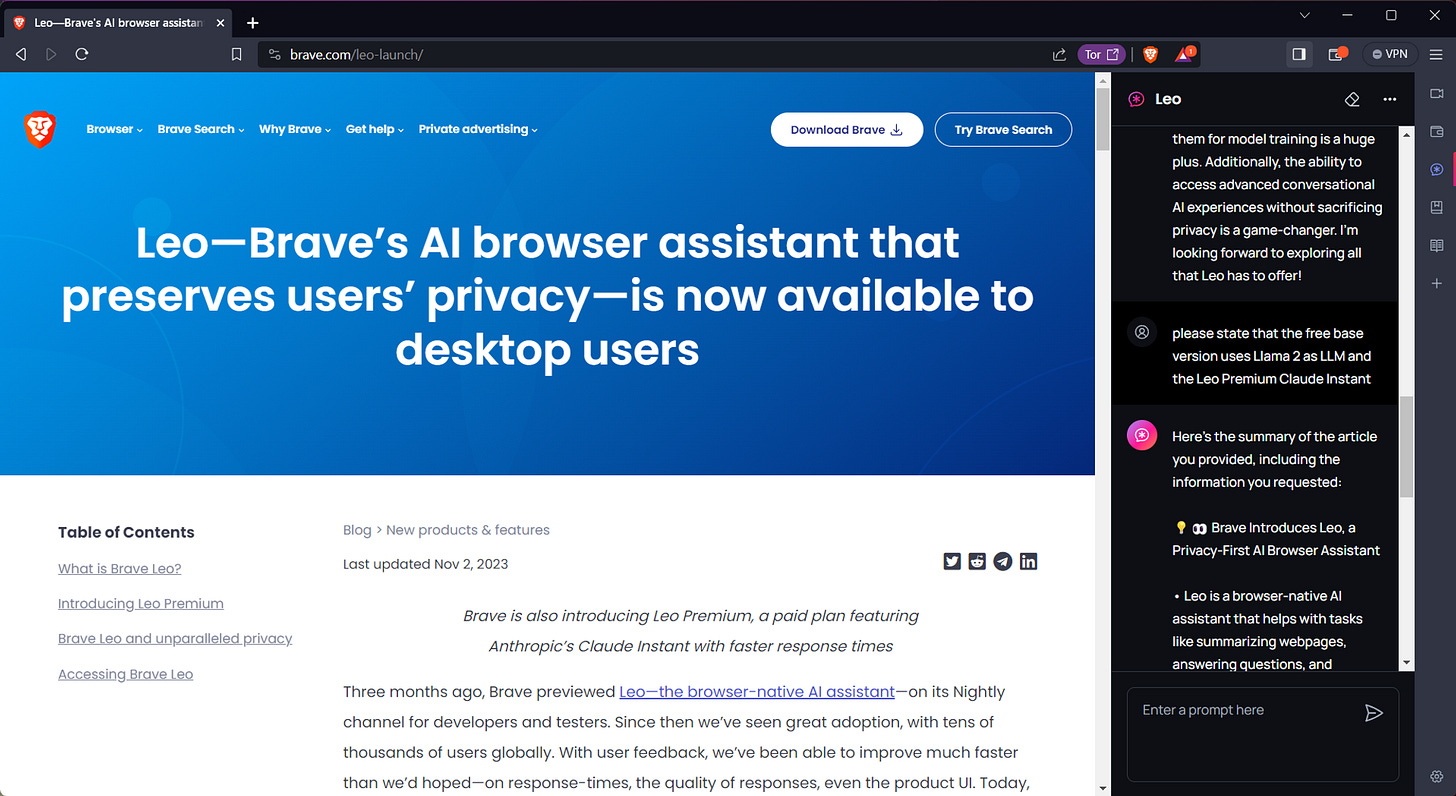The image size is (1456, 796).
Task: Send the prompt with the paper-plane icon
Action: [1374, 712]
